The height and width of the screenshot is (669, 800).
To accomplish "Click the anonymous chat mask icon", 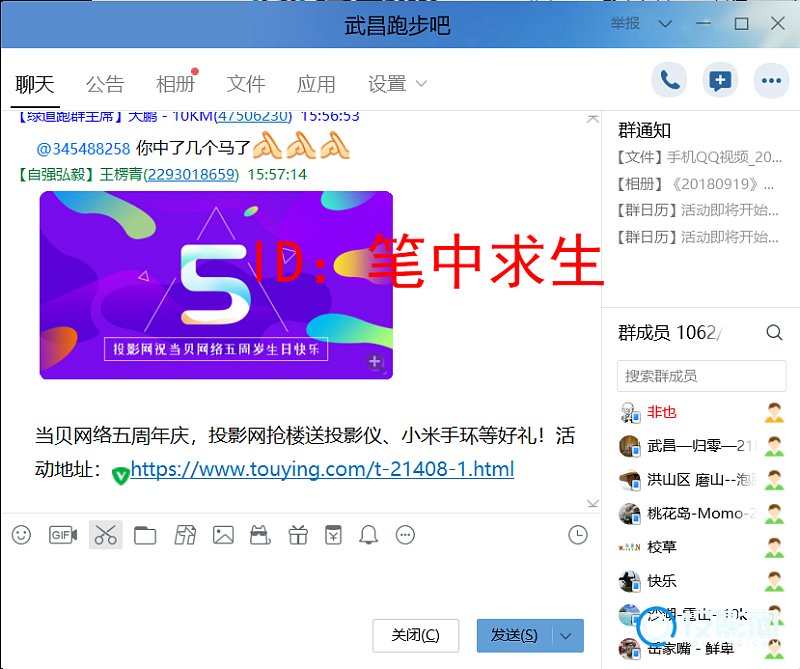I will [x=260, y=535].
